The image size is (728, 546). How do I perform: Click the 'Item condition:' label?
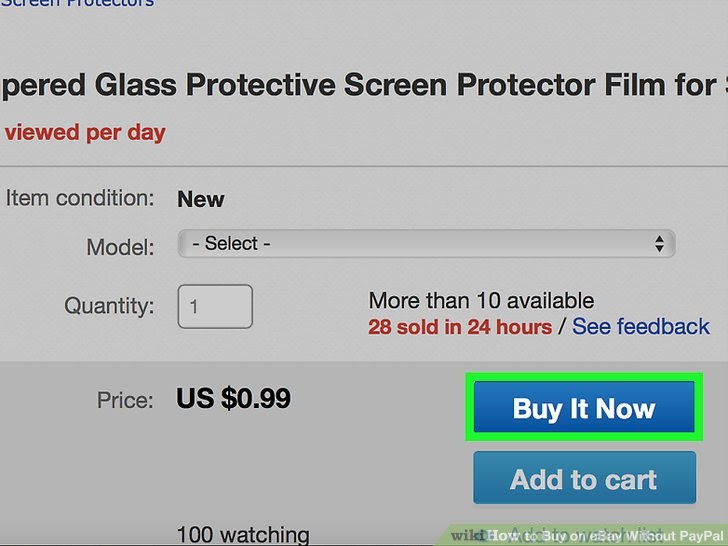click(80, 198)
